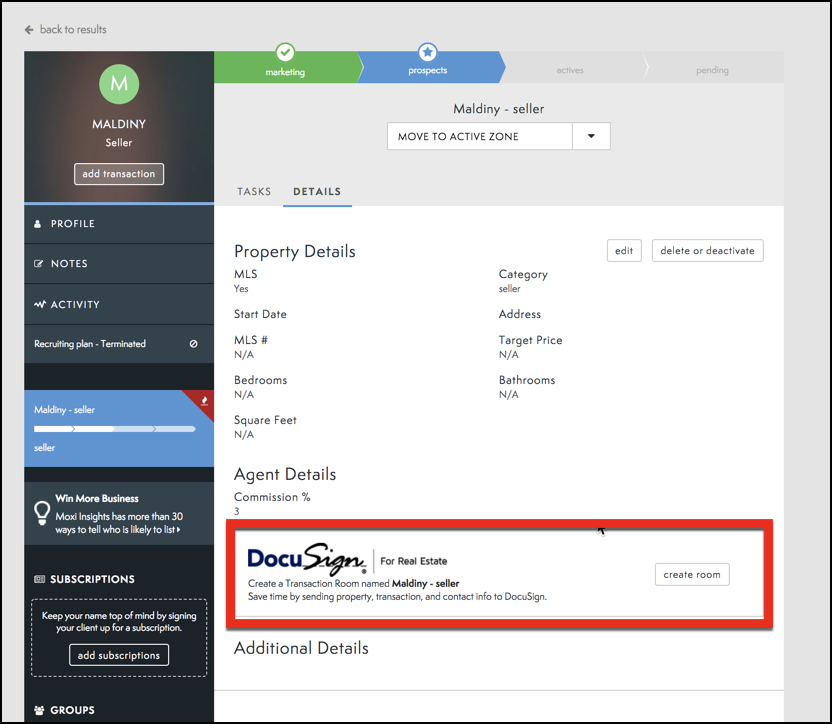Click the prospects star stage icon

pos(428,52)
